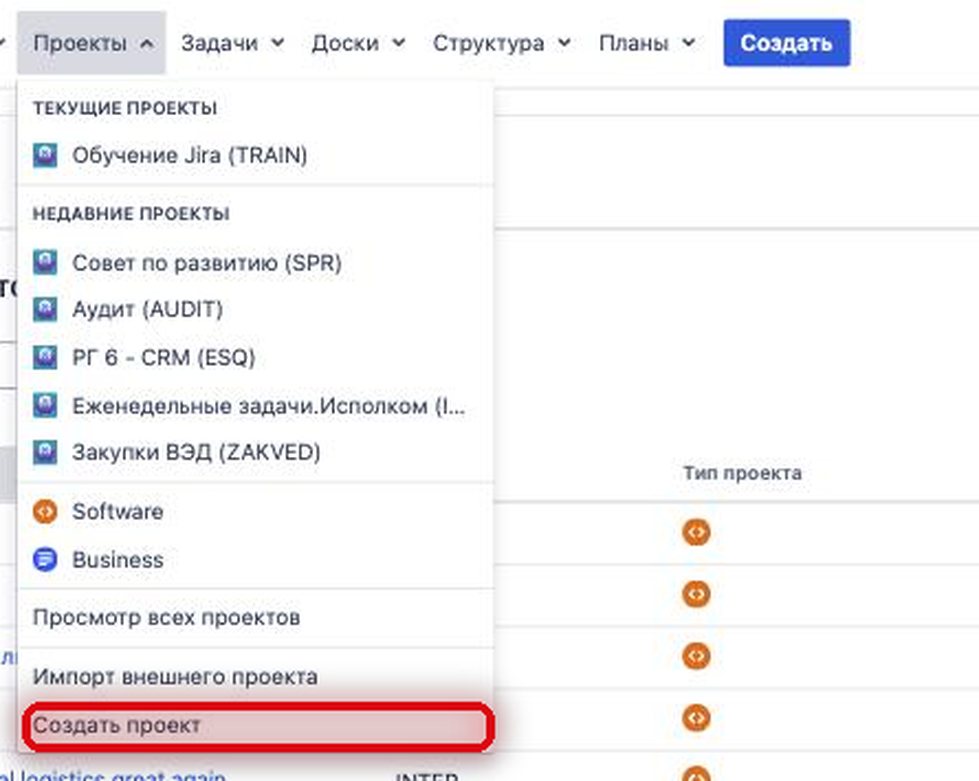Screen dimensions: 979x781
Task: Open the Планы dropdown
Action: tap(647, 43)
